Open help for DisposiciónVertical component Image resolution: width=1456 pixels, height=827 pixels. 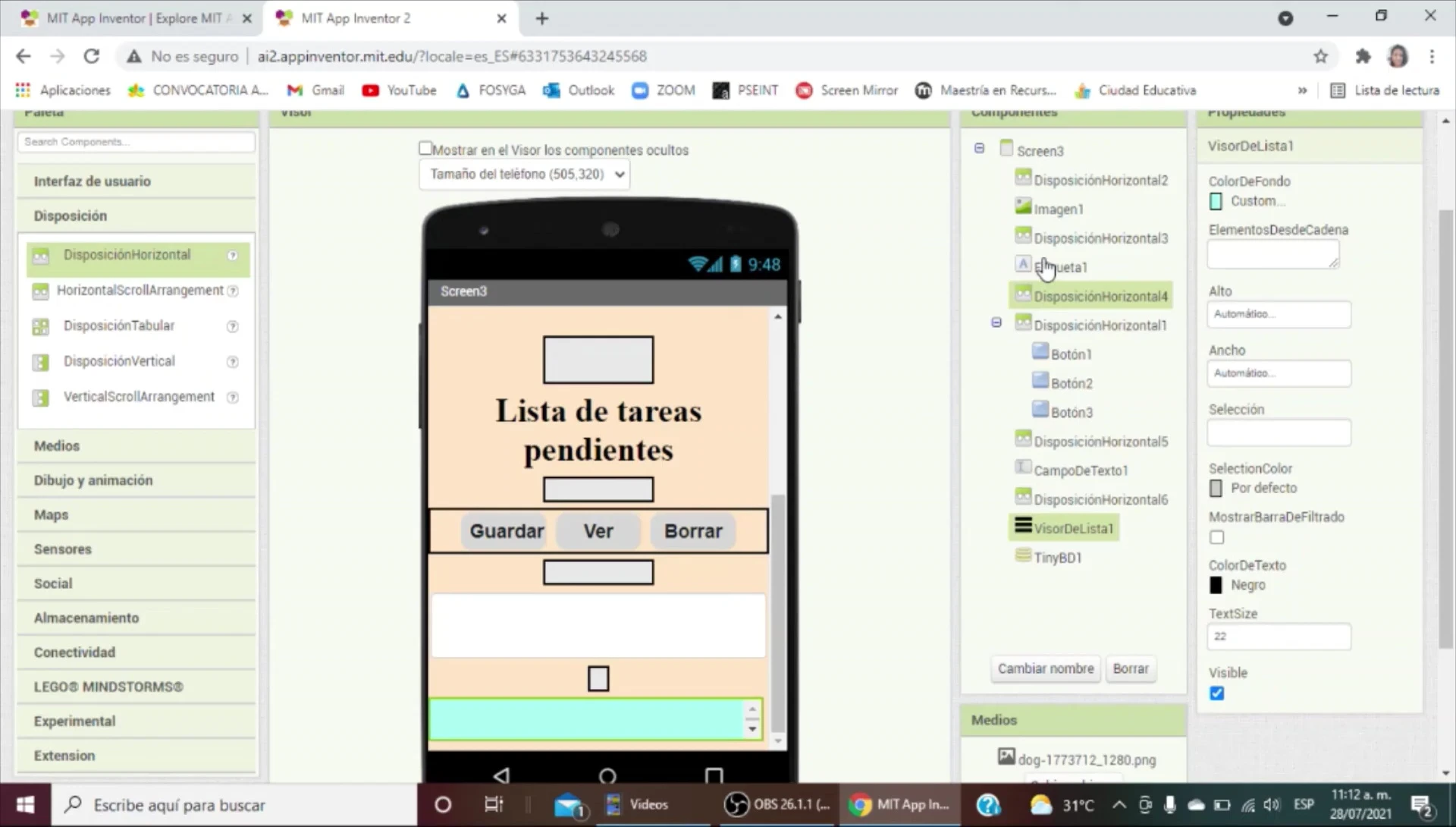click(x=233, y=363)
